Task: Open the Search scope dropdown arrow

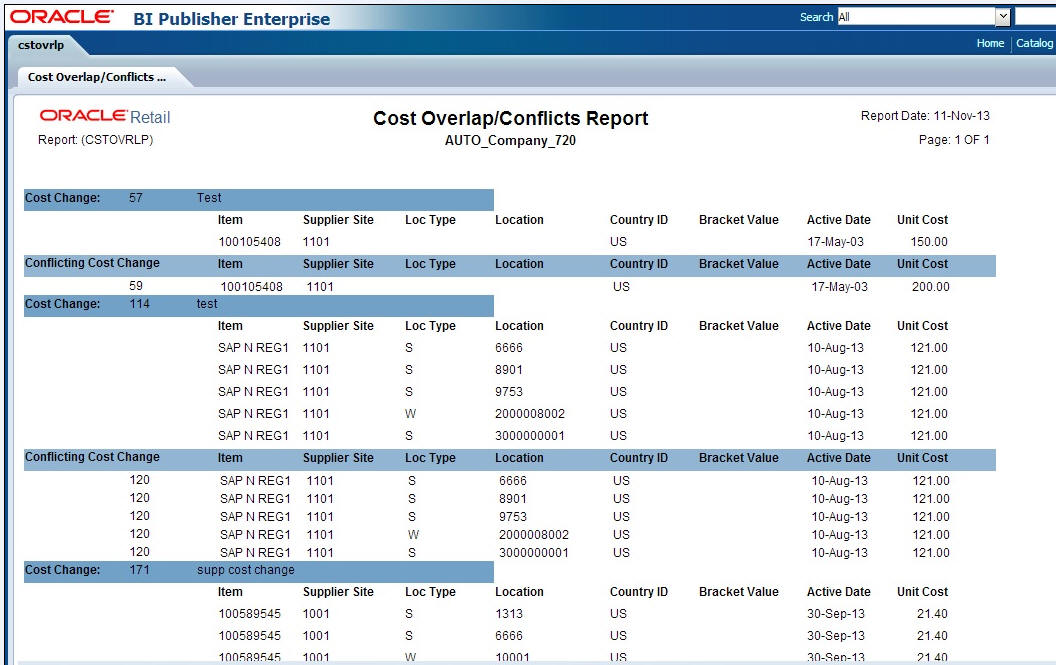Action: 1002,17
